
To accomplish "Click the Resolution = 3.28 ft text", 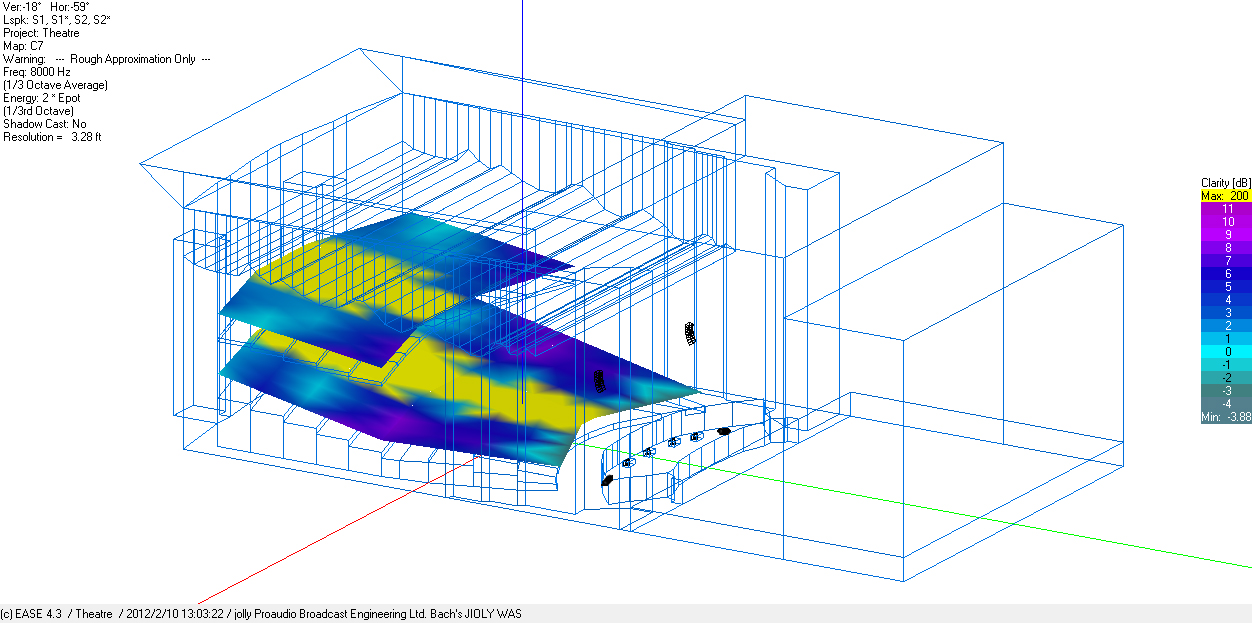I will point(53,137).
